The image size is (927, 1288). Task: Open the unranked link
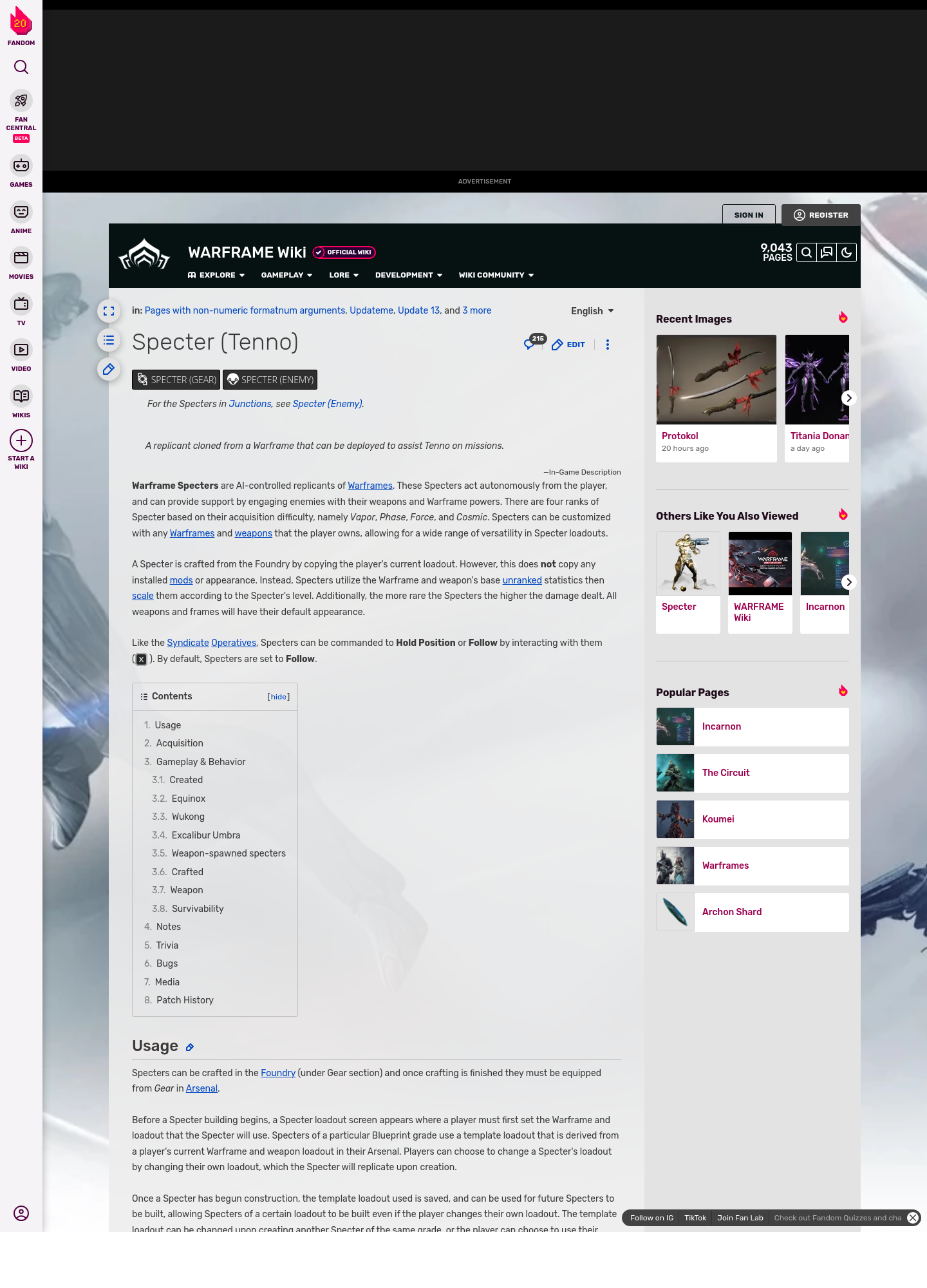tap(522, 580)
